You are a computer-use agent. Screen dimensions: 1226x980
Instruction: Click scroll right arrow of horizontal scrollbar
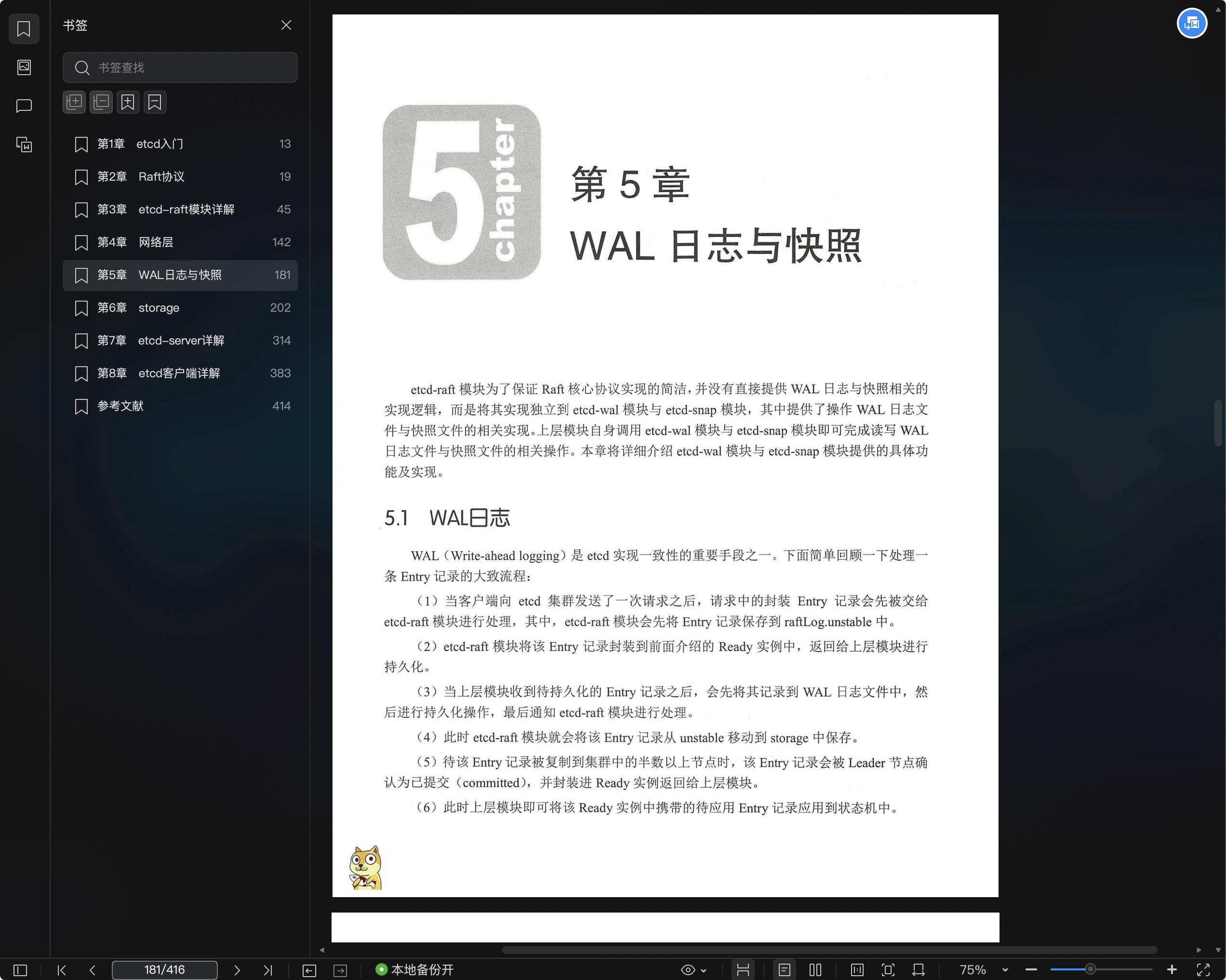(1199, 950)
